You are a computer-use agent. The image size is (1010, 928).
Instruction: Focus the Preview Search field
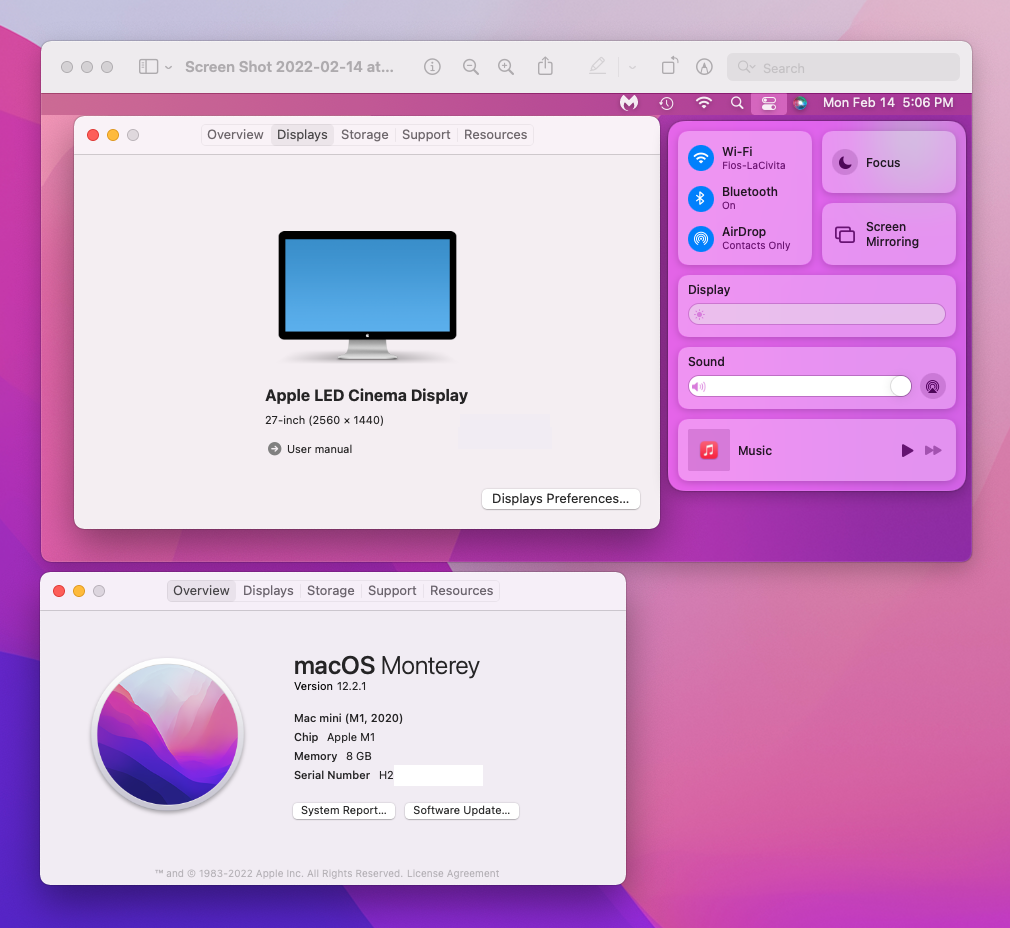(843, 68)
